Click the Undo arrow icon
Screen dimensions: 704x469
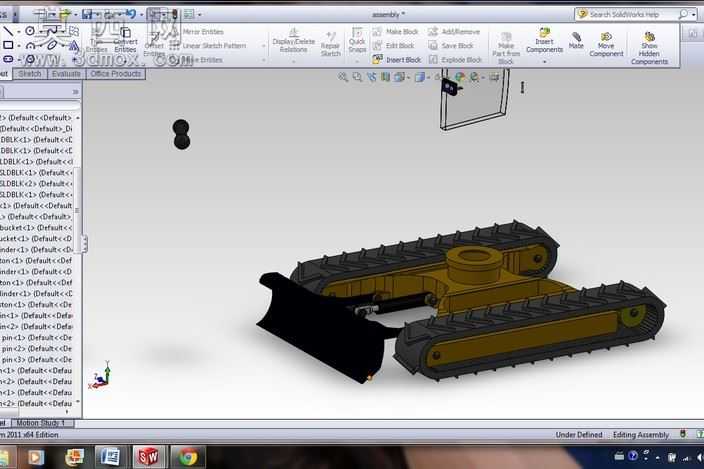[131, 14]
